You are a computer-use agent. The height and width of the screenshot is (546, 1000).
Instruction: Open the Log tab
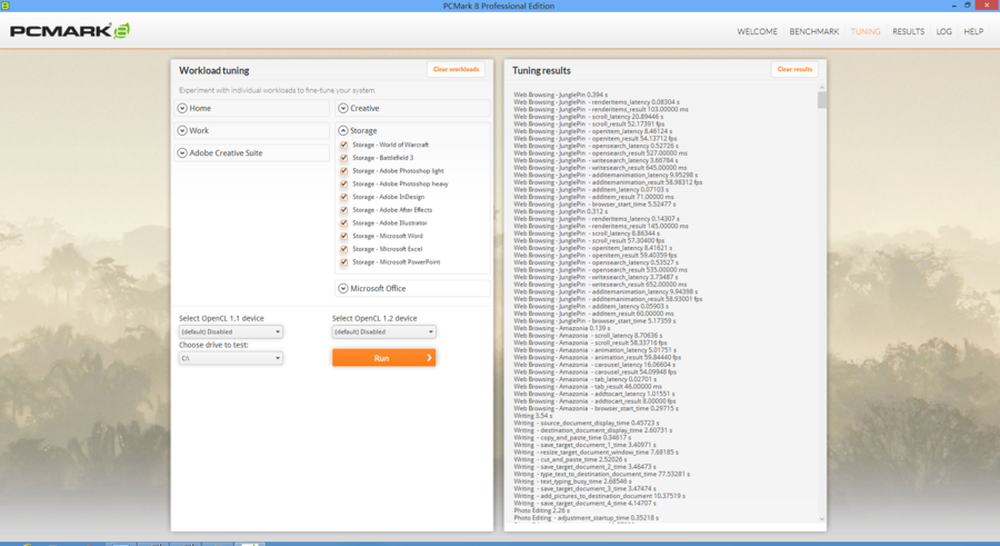pyautogui.click(x=944, y=31)
